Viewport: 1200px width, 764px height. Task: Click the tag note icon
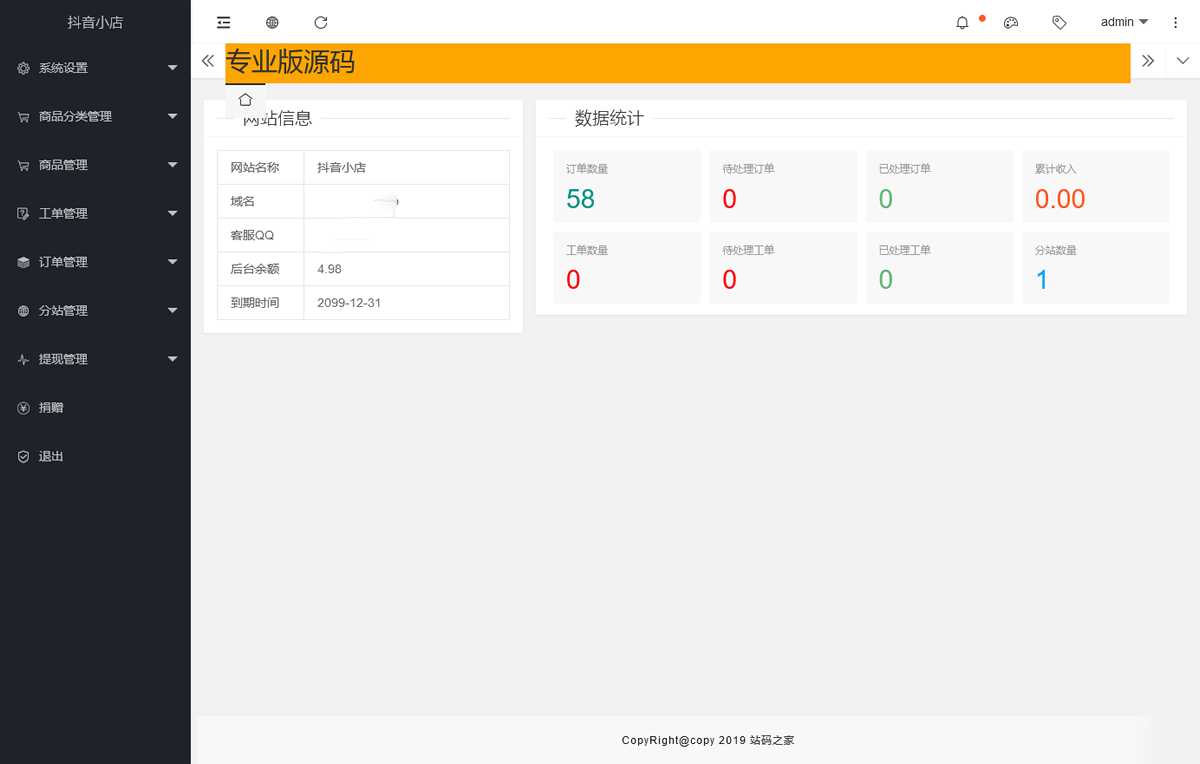click(1059, 22)
